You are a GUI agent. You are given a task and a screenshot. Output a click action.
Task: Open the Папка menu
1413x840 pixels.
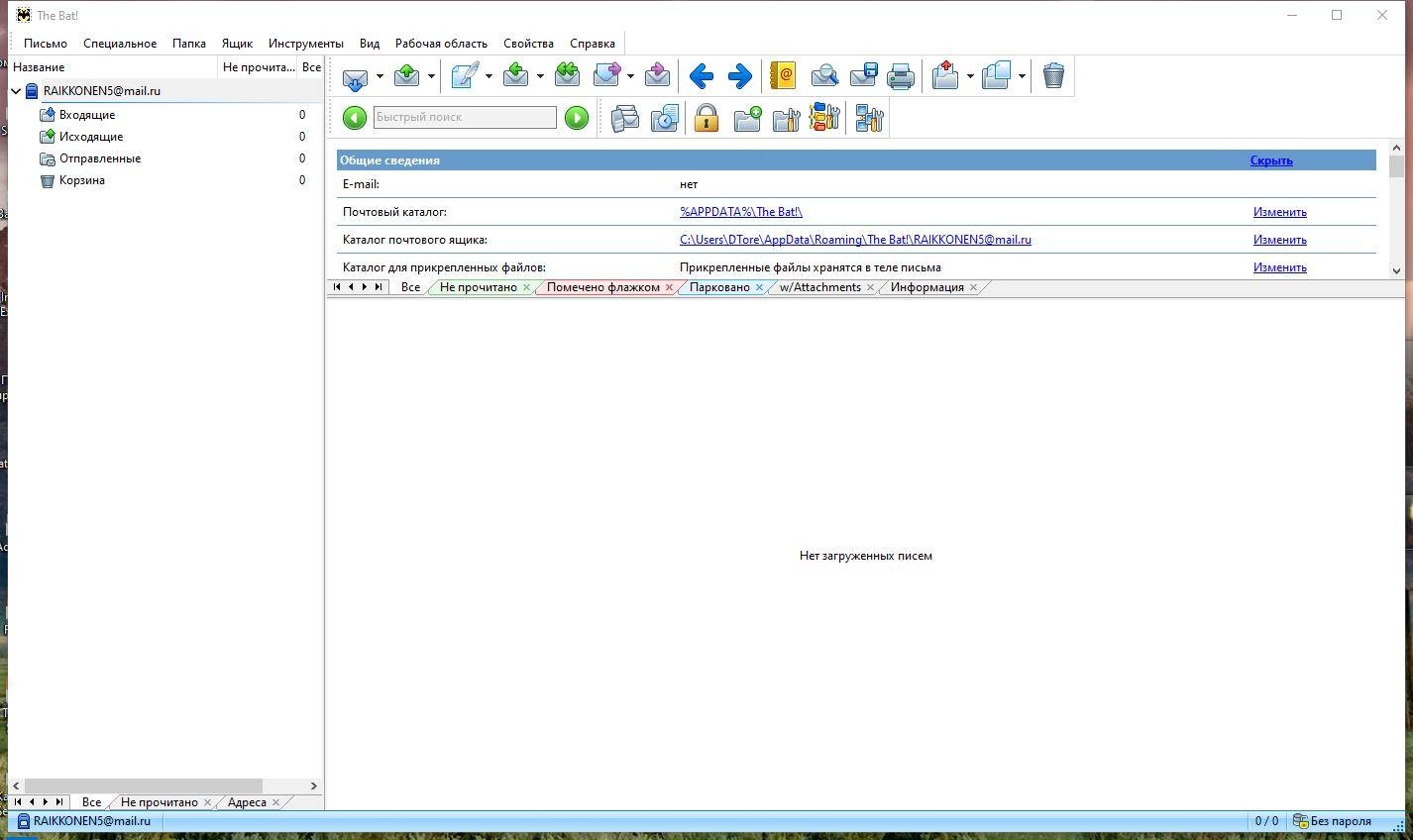(189, 44)
